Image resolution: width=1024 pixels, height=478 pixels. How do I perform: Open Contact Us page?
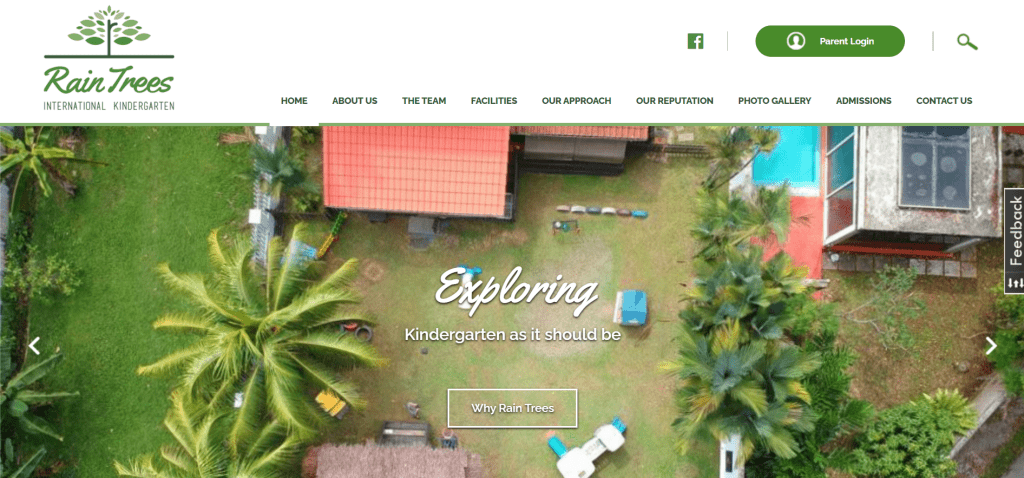coord(944,101)
